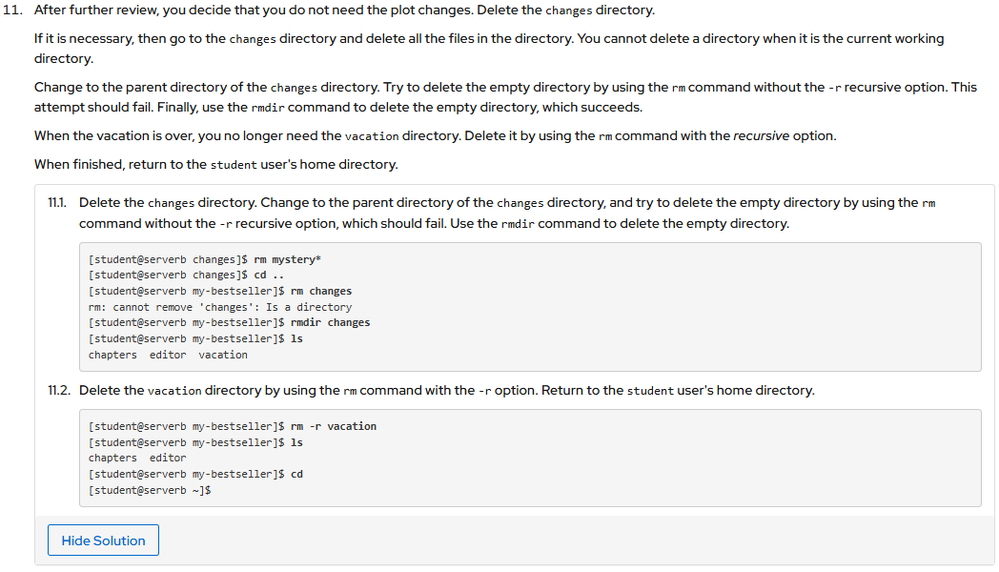Image resolution: width=999 pixels, height=572 pixels.
Task: Click the 'rm changes' command line
Action: 220,291
